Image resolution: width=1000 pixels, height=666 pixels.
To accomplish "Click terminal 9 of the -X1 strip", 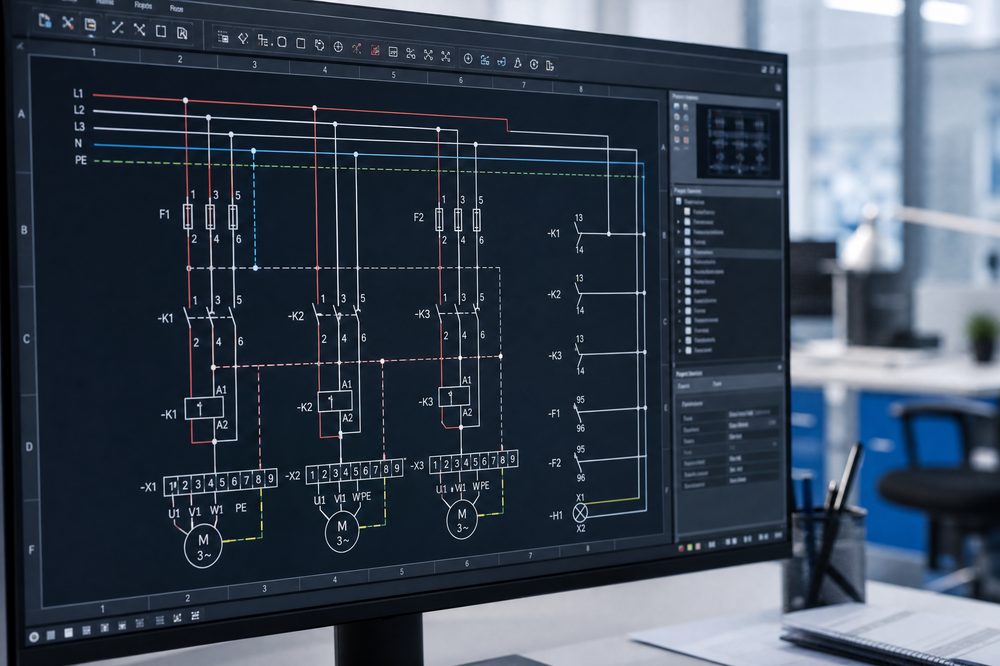I will (270, 478).
